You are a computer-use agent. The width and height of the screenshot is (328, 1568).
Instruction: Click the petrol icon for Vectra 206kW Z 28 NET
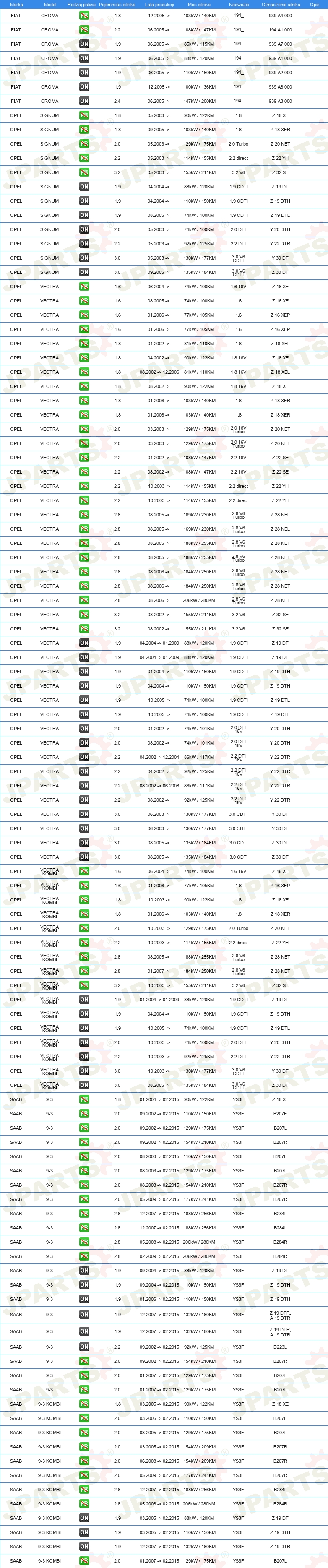[84, 600]
